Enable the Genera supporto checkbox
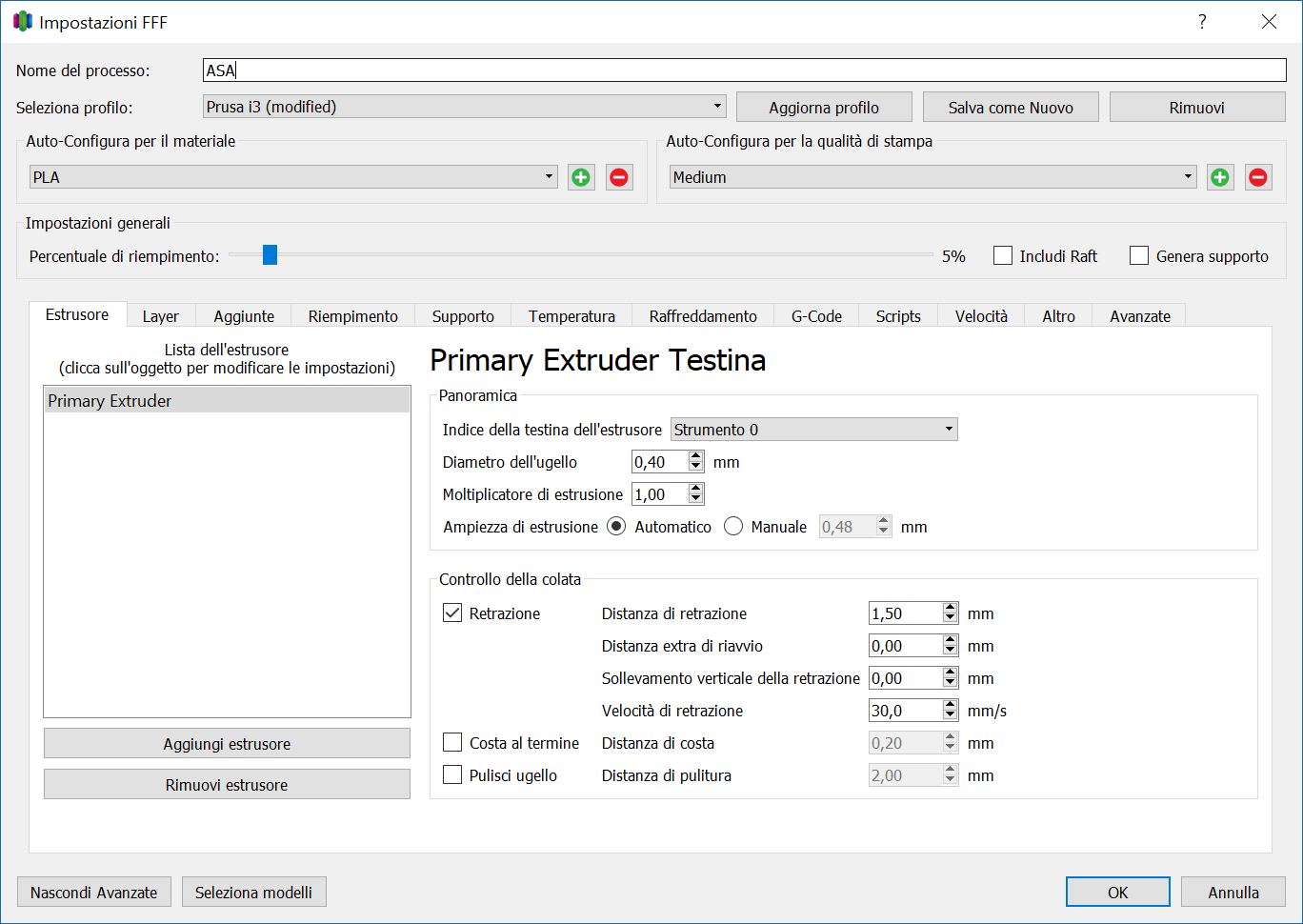 click(1139, 255)
